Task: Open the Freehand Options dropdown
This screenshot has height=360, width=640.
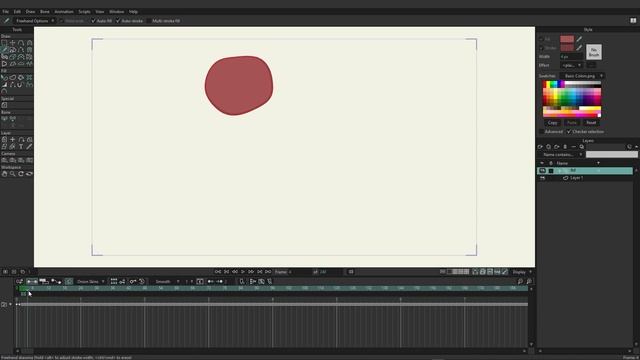Action: click(35, 20)
